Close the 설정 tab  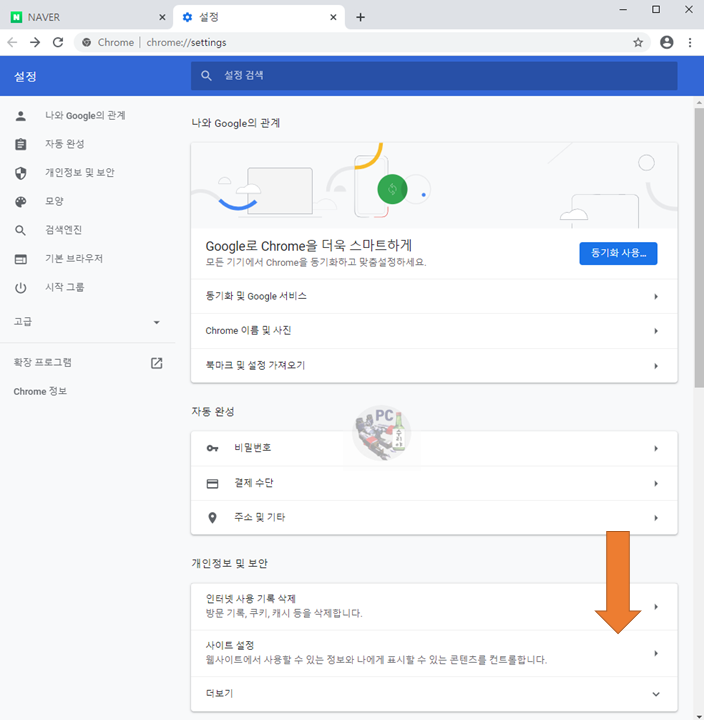[333, 17]
